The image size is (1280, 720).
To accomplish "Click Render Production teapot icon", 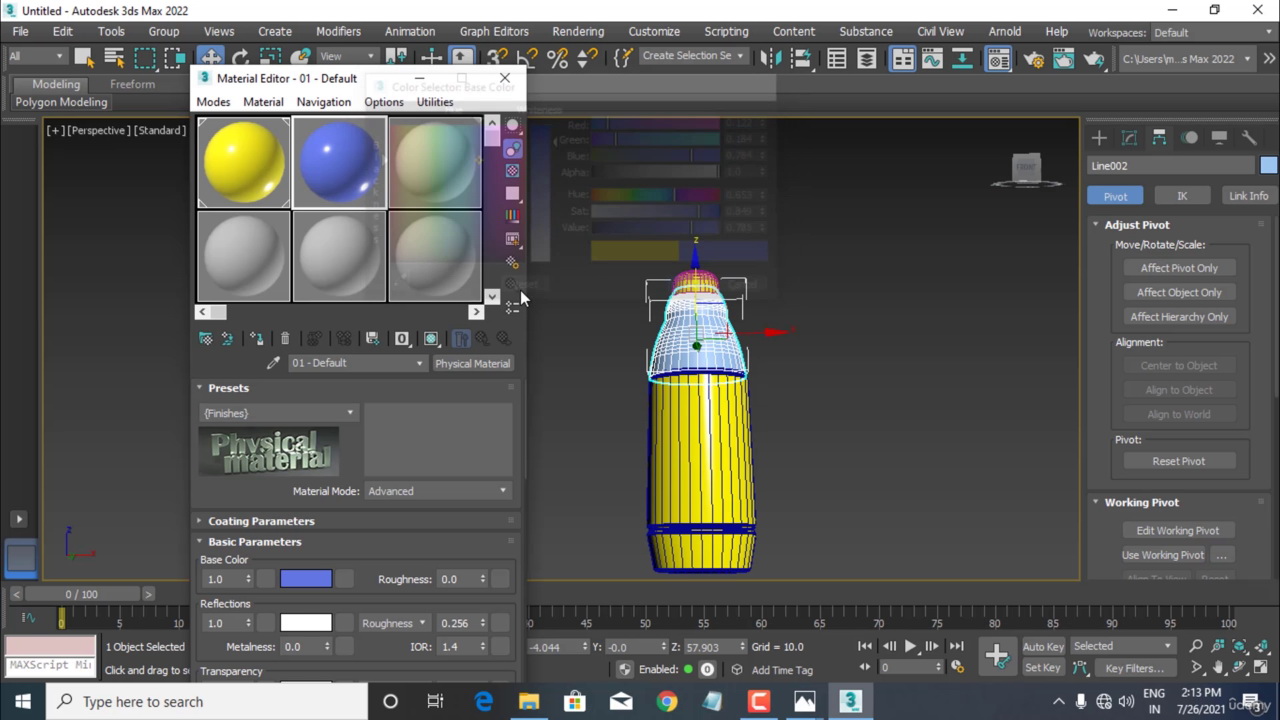I will click(1094, 59).
